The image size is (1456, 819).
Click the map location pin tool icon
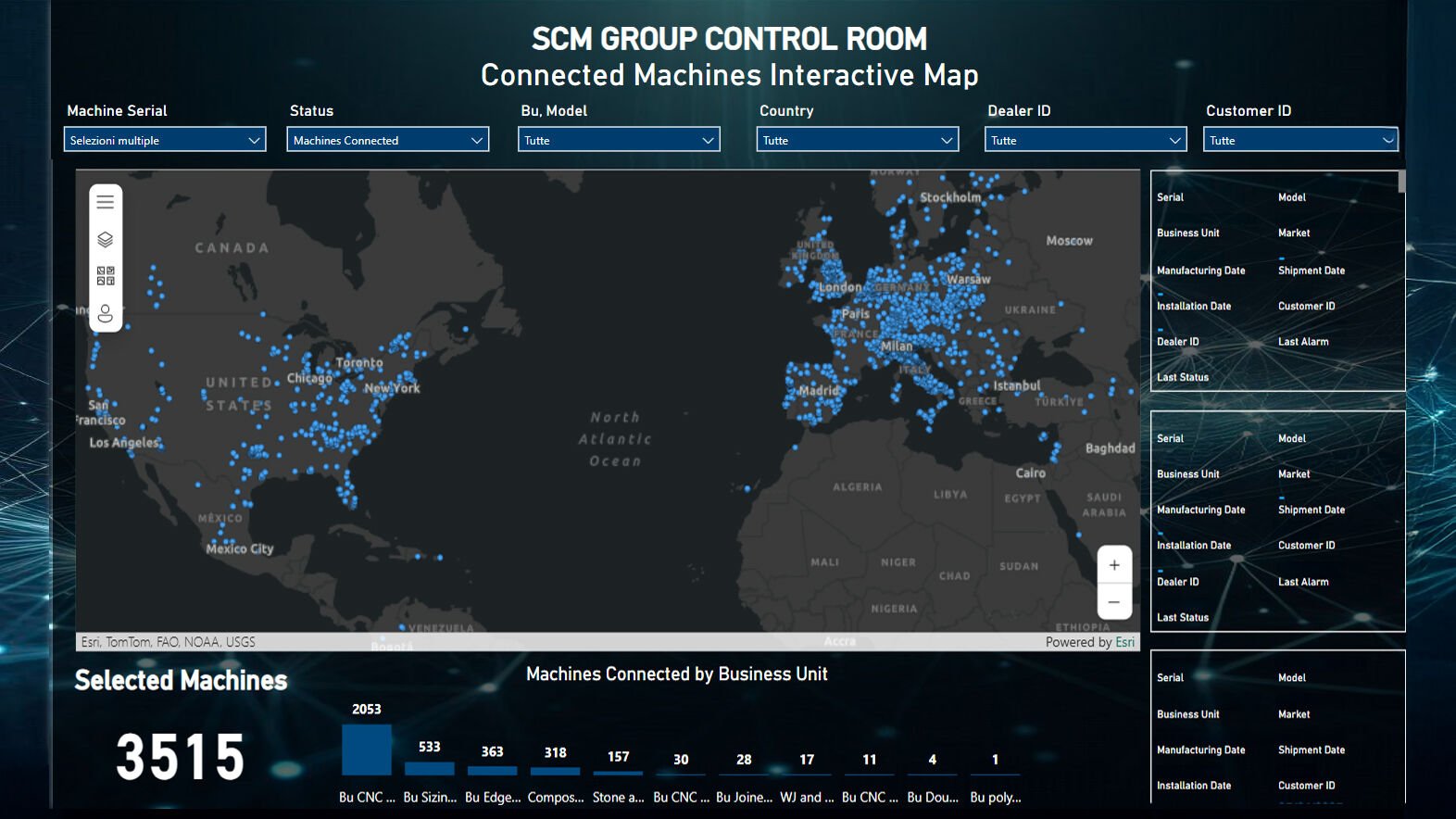click(x=106, y=313)
